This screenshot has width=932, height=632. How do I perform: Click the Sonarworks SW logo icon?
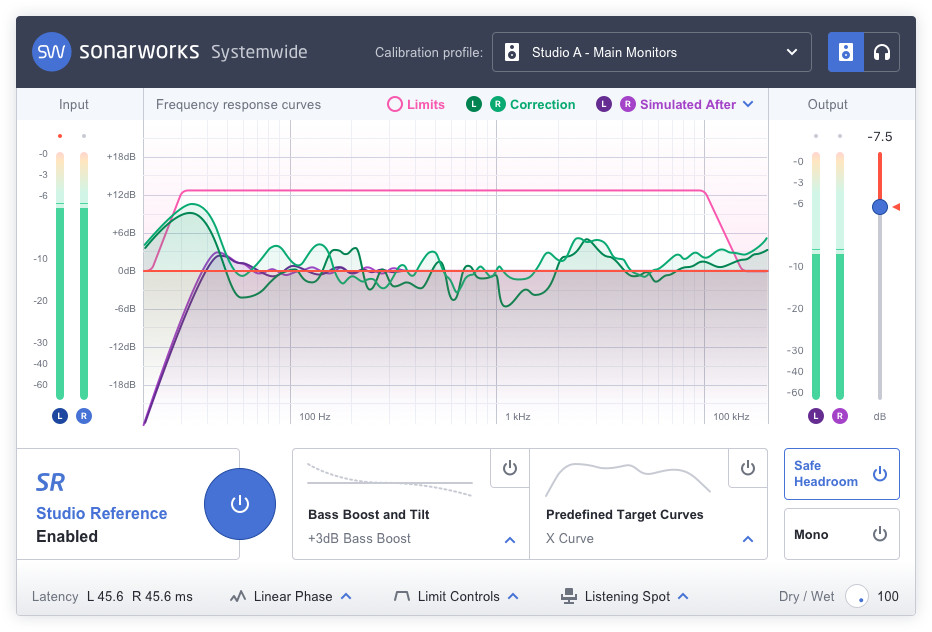[x=51, y=52]
